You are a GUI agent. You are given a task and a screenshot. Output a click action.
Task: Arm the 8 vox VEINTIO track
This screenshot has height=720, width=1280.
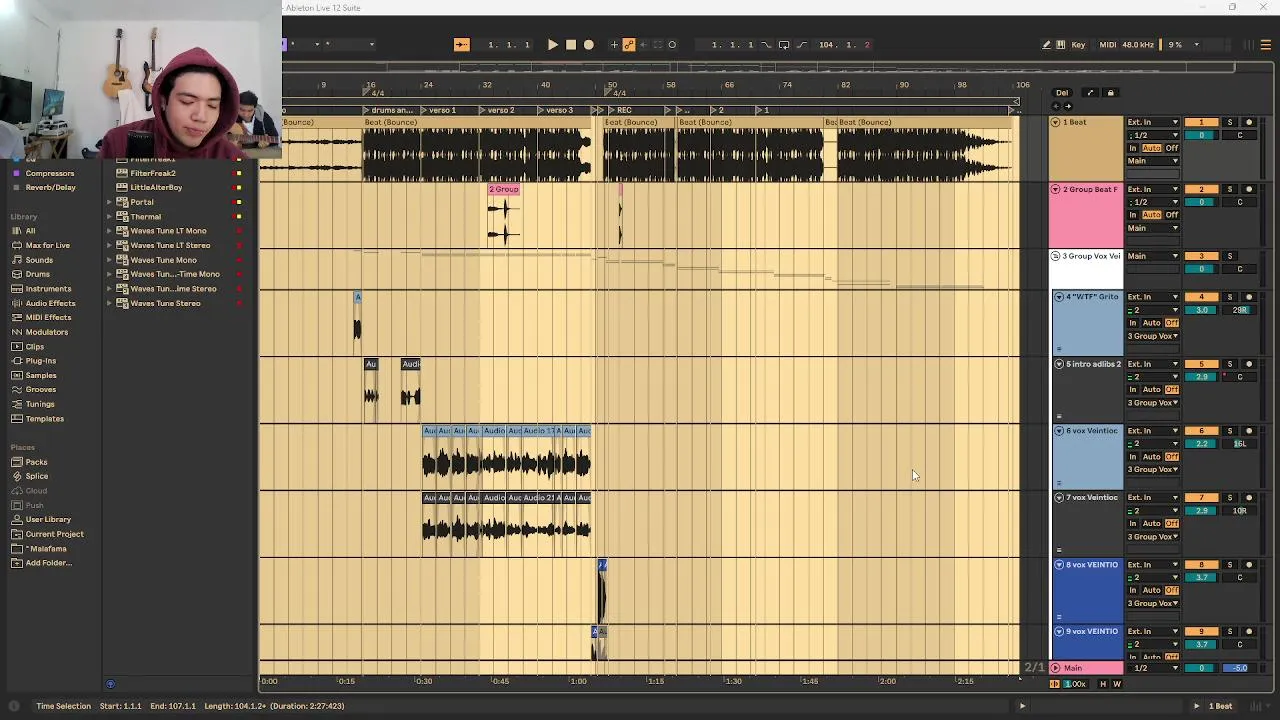1248,565
